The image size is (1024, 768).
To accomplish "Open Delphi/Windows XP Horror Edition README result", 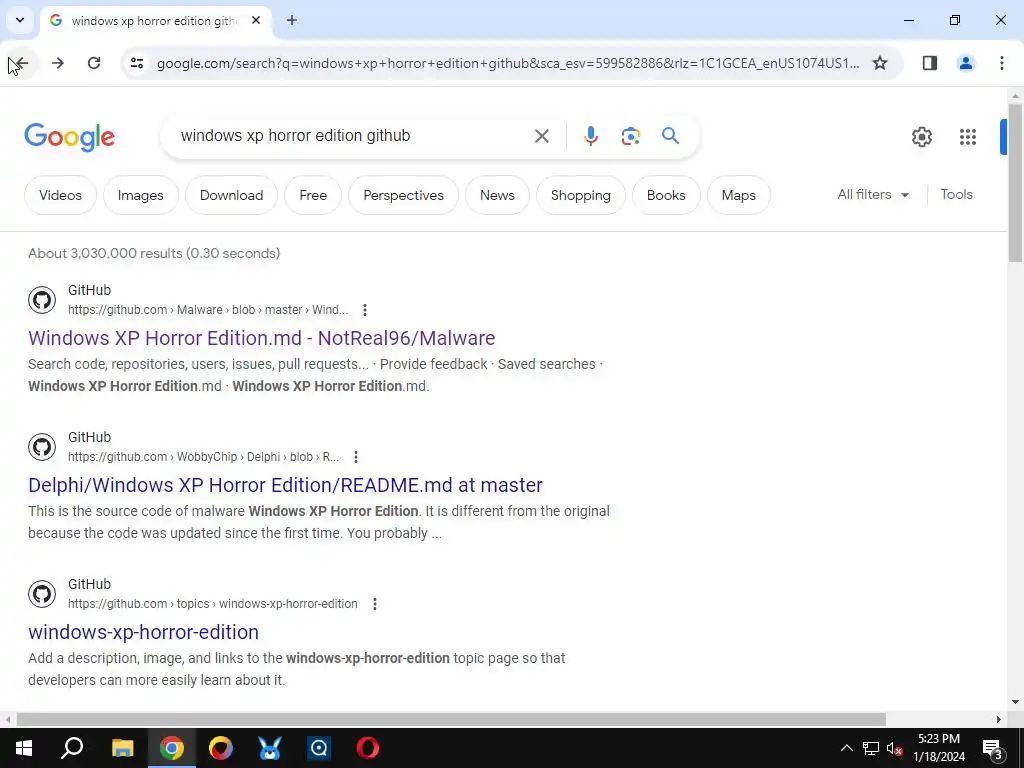I will (x=285, y=485).
